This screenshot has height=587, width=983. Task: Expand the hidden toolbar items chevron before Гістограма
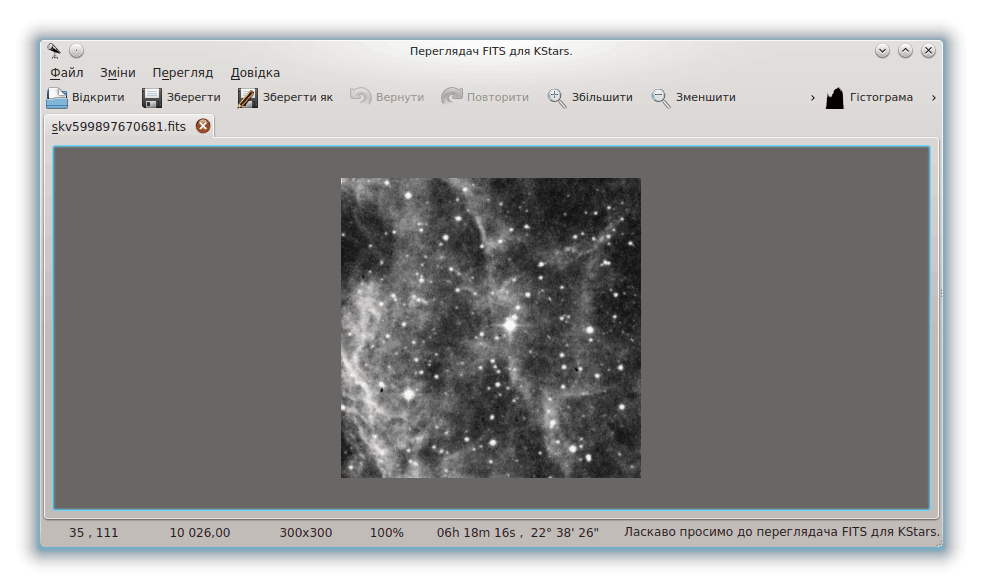click(813, 98)
